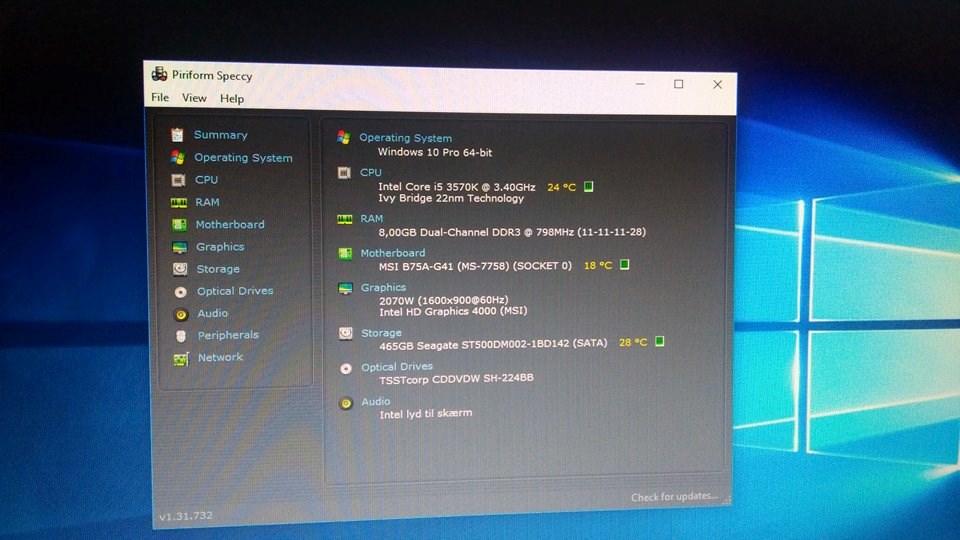Click the Motherboard heading in summary panel
The height and width of the screenshot is (540, 960).
coord(392,253)
